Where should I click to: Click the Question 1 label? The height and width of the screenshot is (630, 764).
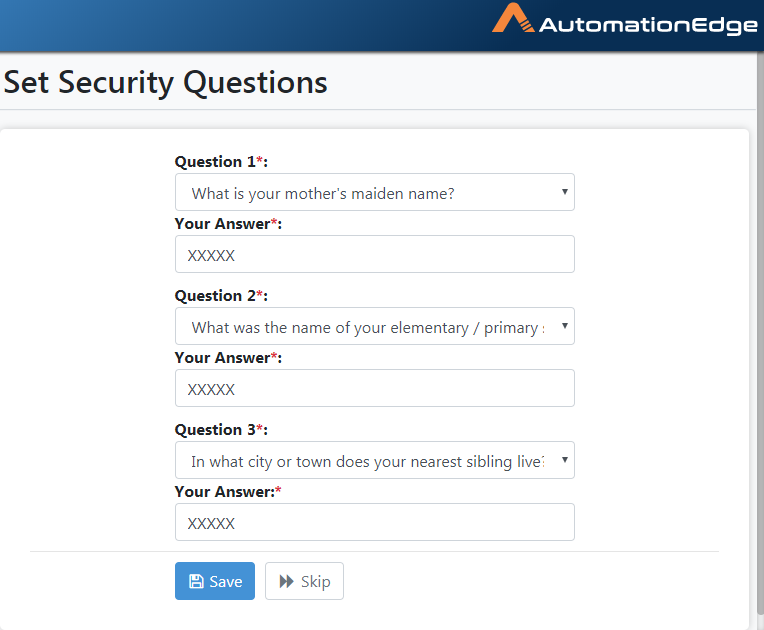[221, 161]
